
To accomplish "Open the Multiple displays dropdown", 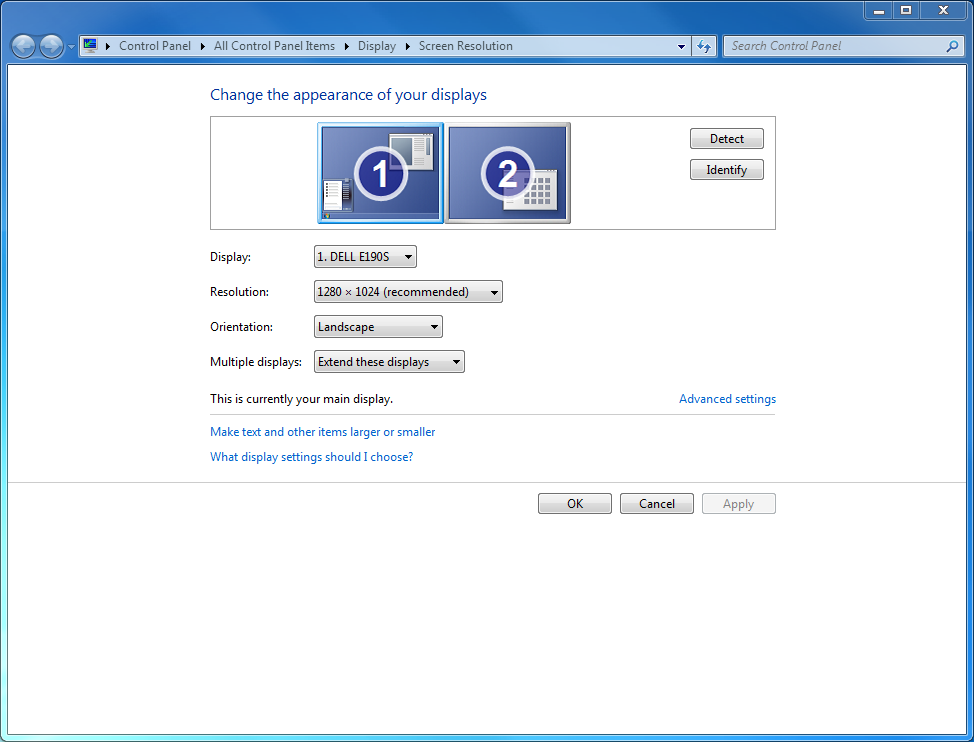I will click(389, 362).
